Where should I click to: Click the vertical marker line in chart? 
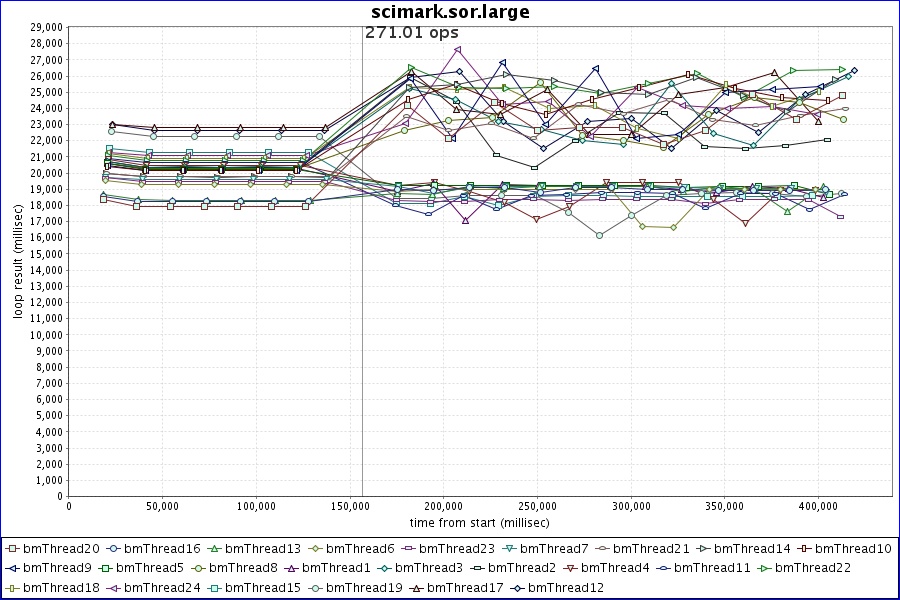(x=362, y=300)
